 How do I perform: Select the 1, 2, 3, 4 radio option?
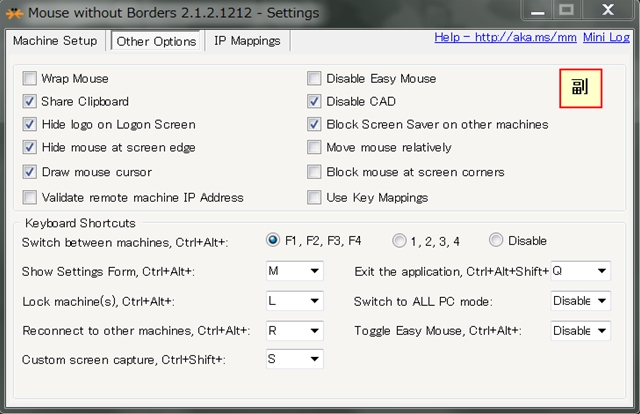399,240
